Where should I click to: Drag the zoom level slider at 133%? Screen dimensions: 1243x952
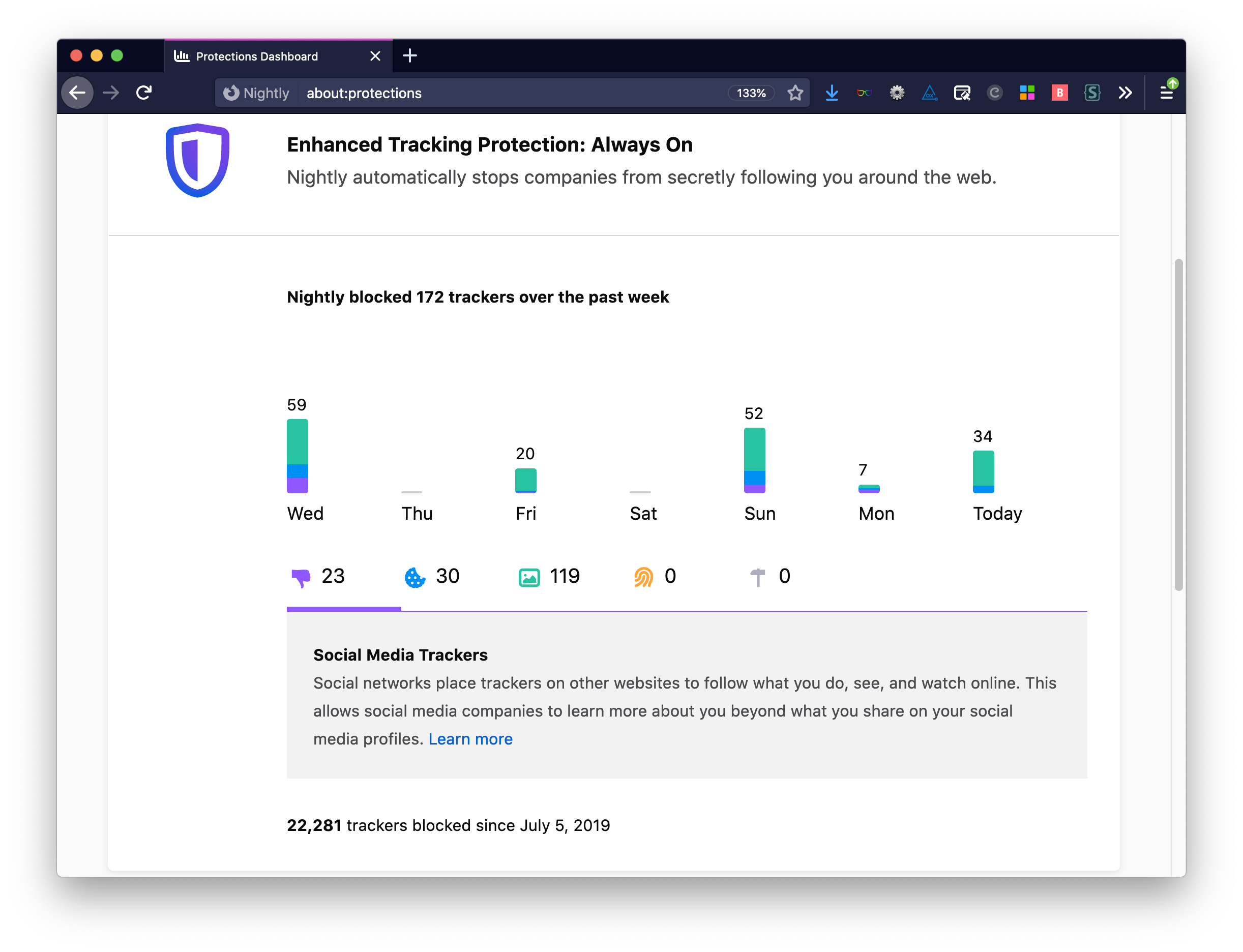pos(751,93)
